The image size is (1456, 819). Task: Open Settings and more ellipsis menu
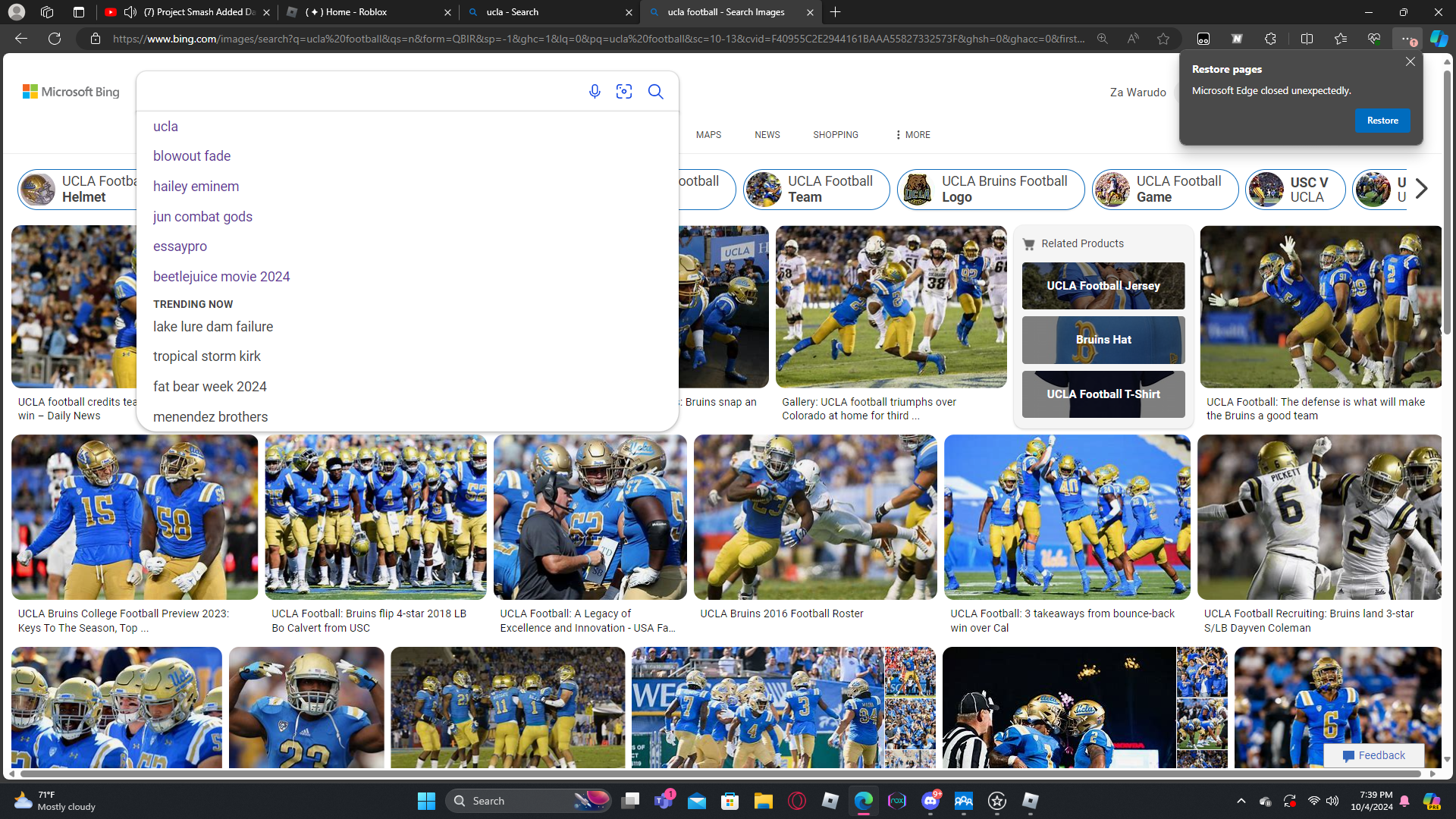[x=1407, y=39]
